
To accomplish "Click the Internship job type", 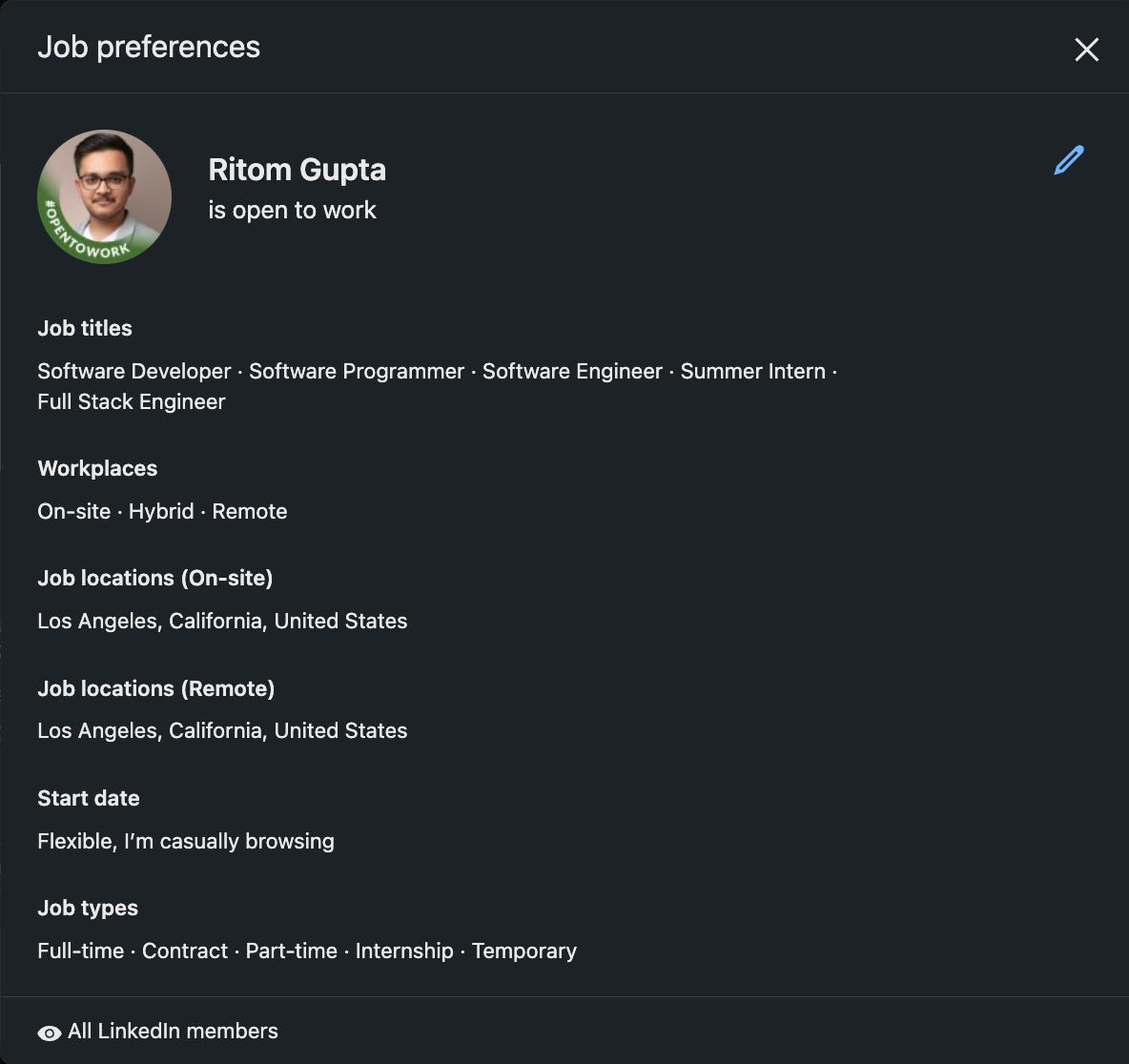I will (x=403, y=951).
